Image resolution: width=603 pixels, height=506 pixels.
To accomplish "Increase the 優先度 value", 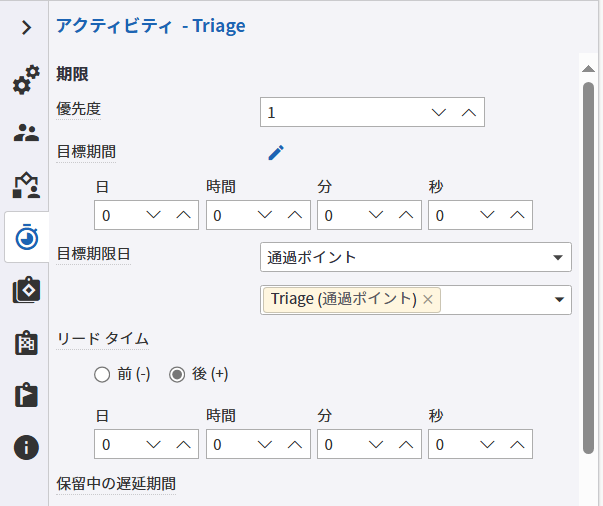I will tap(469, 112).
